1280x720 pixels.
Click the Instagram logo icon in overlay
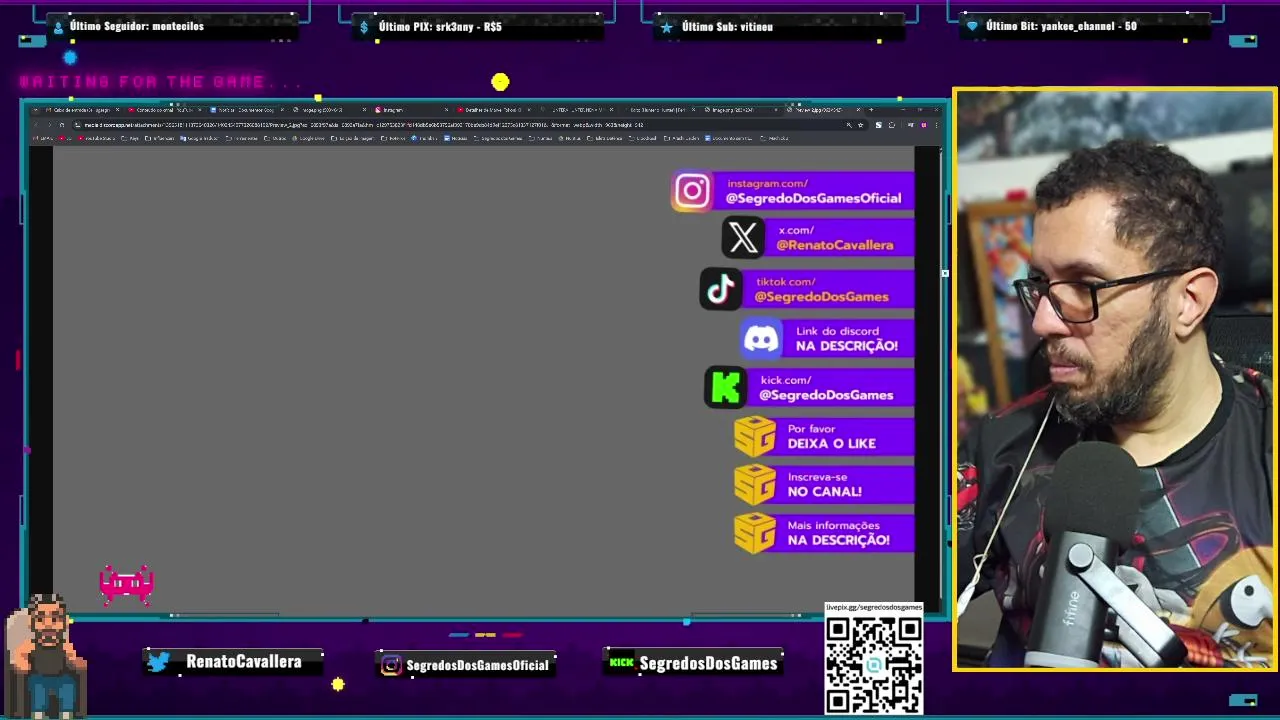[691, 191]
